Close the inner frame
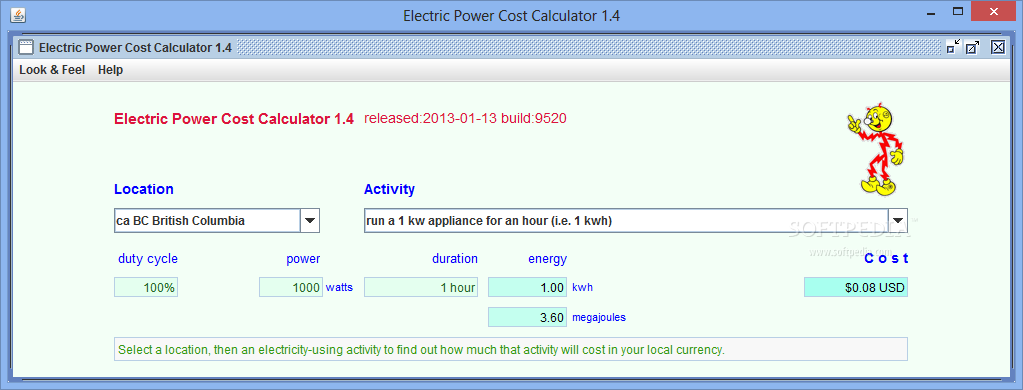The height and width of the screenshot is (390, 1023). tap(998, 46)
